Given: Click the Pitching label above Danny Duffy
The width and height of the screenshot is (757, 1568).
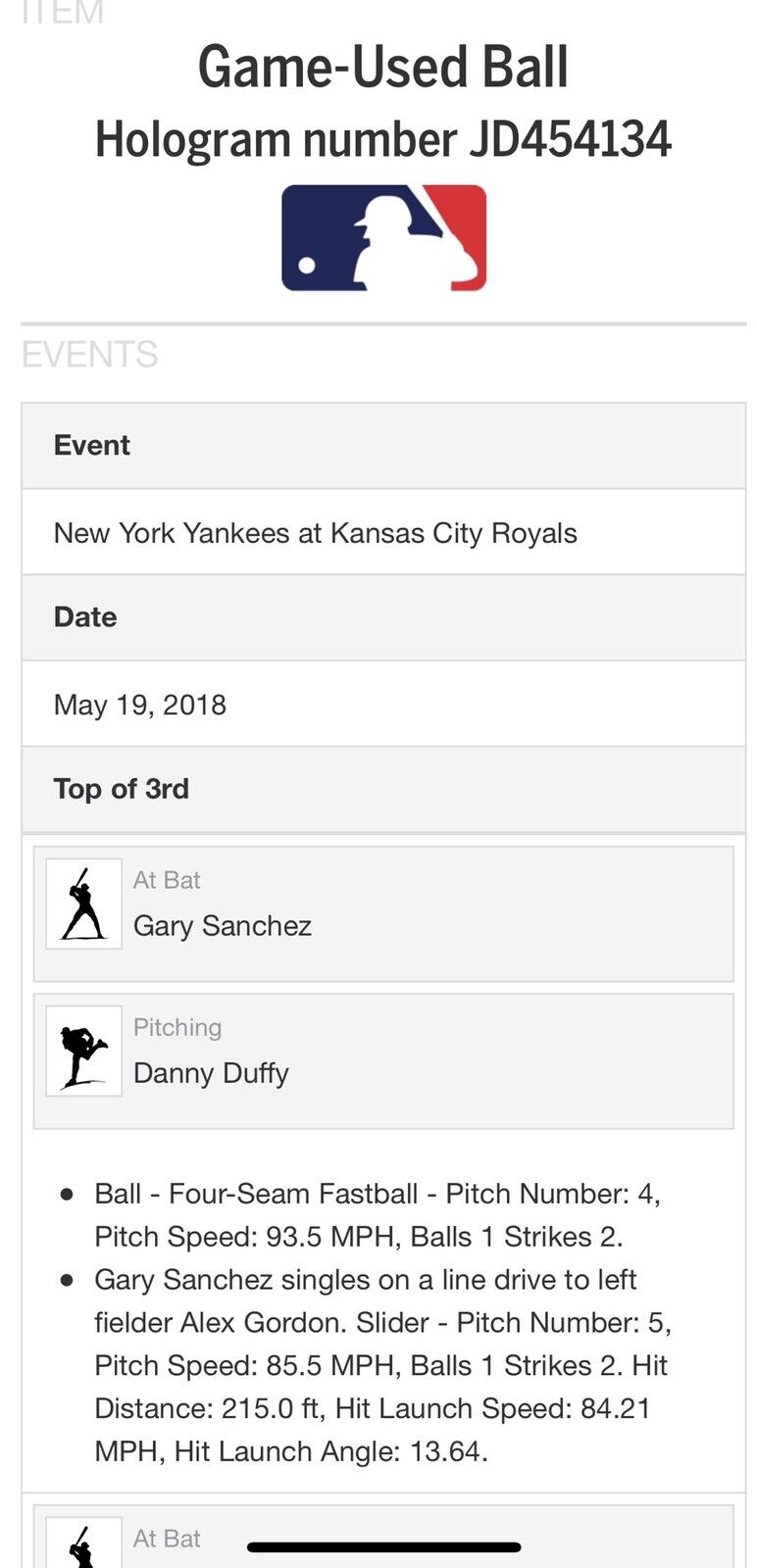Looking at the screenshot, I should tap(177, 1027).
